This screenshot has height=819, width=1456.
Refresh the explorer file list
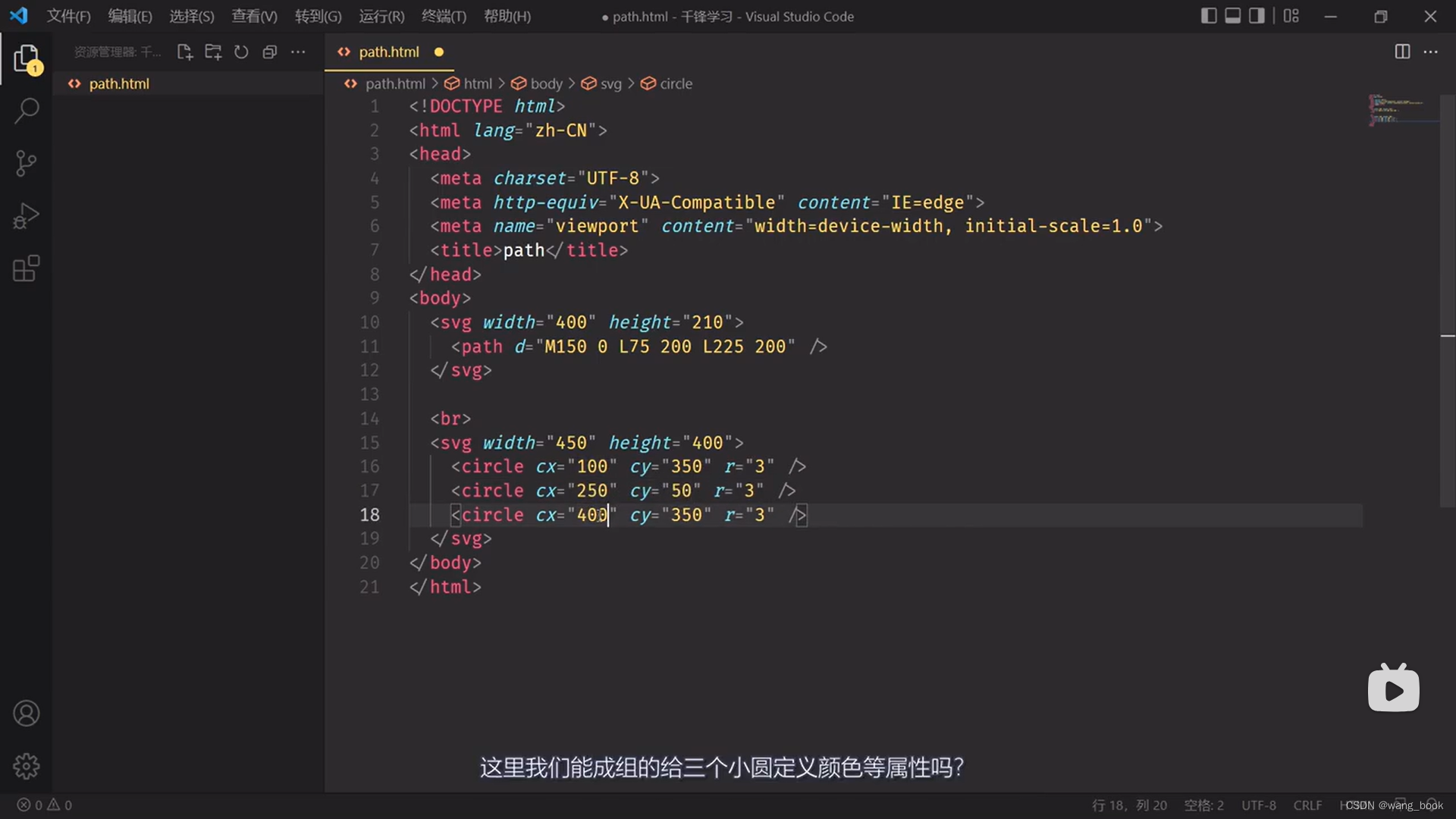pos(241,52)
